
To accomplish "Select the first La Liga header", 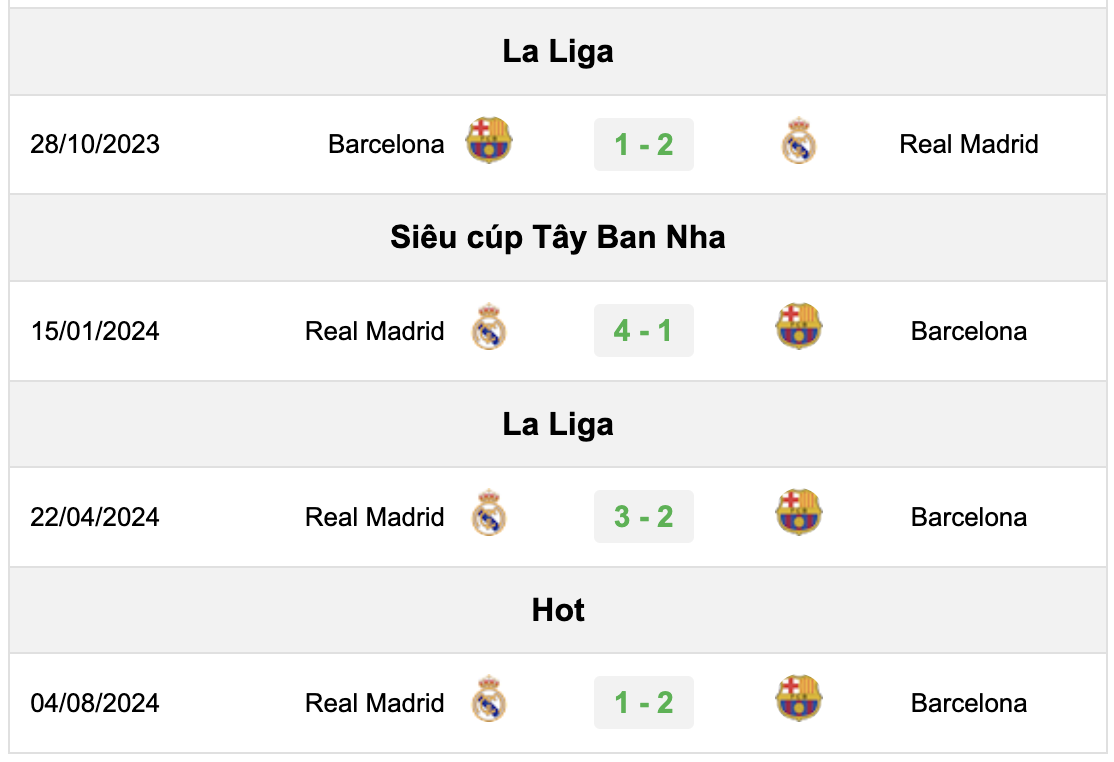I will click(x=558, y=52).
